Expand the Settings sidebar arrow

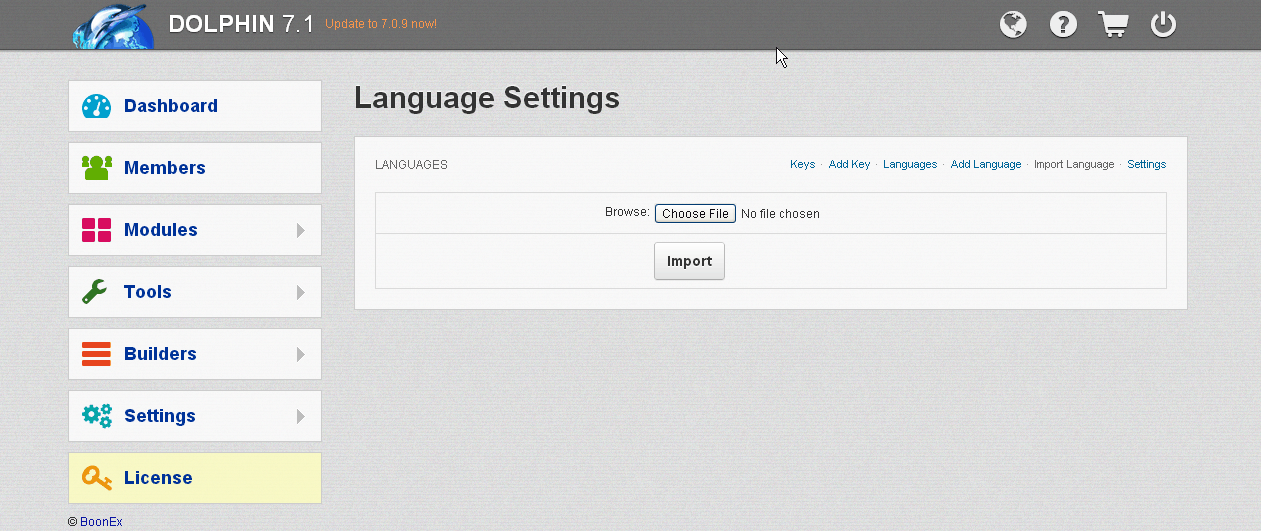(x=301, y=417)
